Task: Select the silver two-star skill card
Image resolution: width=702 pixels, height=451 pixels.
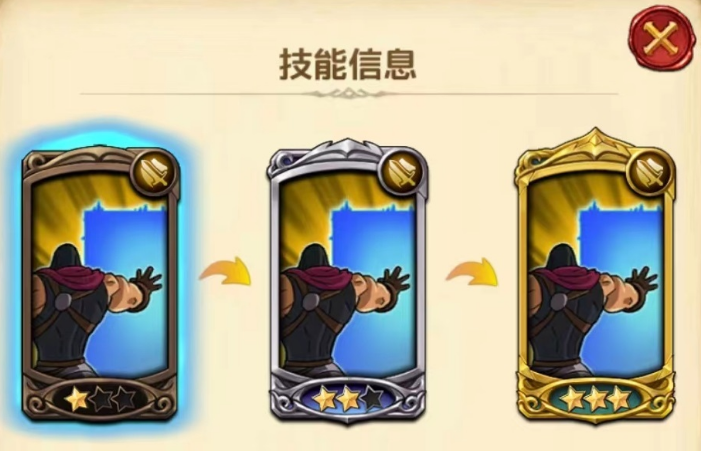Action: pos(347,281)
